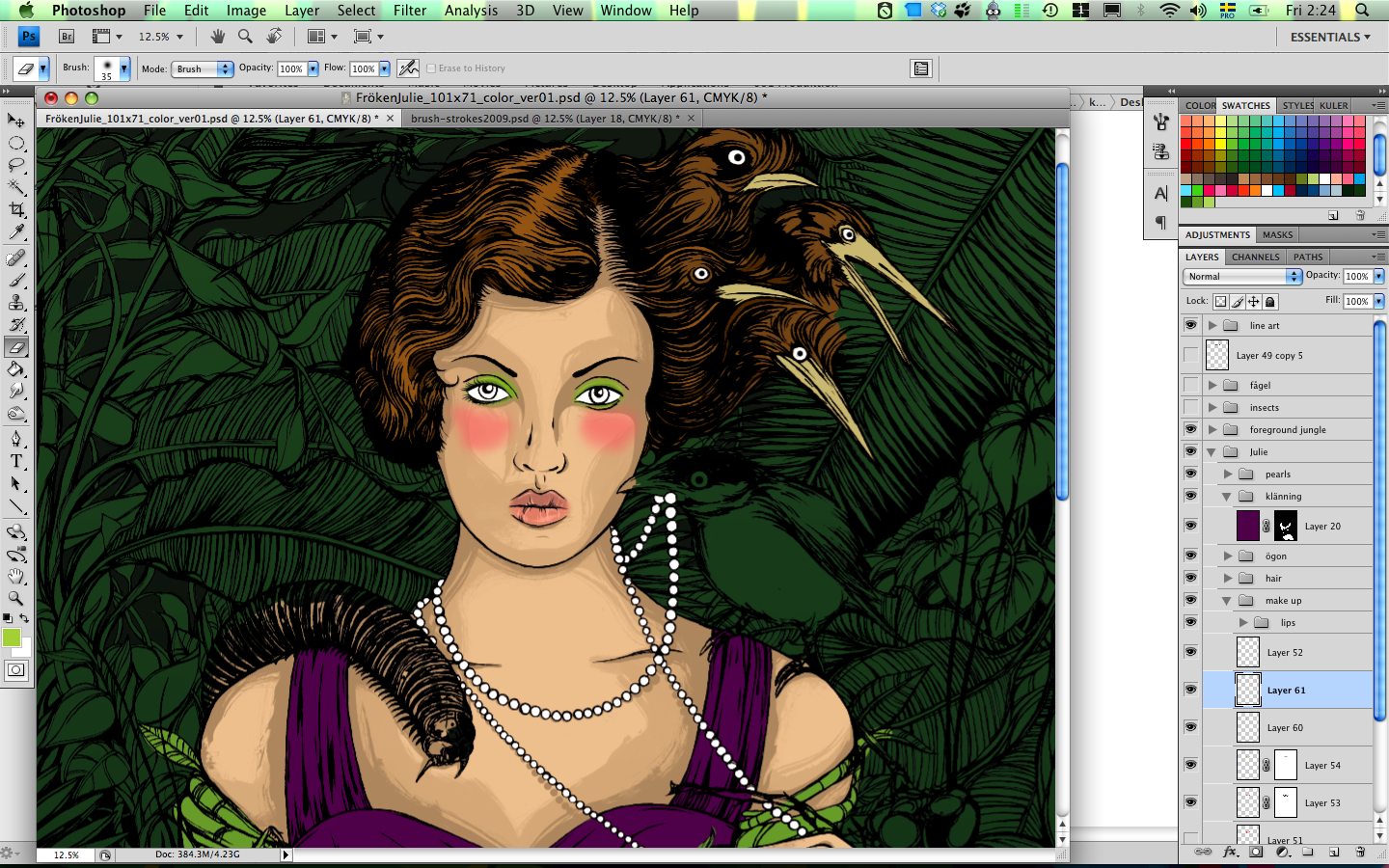Image resolution: width=1389 pixels, height=868 pixels.
Task: Add a layer mask from Layers panel
Action: (1256, 852)
